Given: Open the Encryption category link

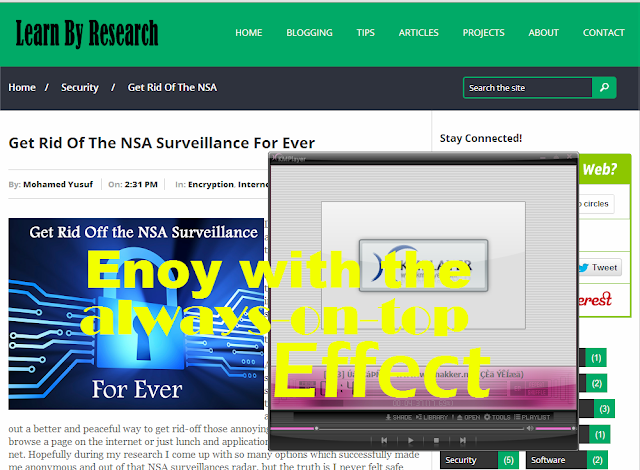Looking at the screenshot, I should 211,184.
